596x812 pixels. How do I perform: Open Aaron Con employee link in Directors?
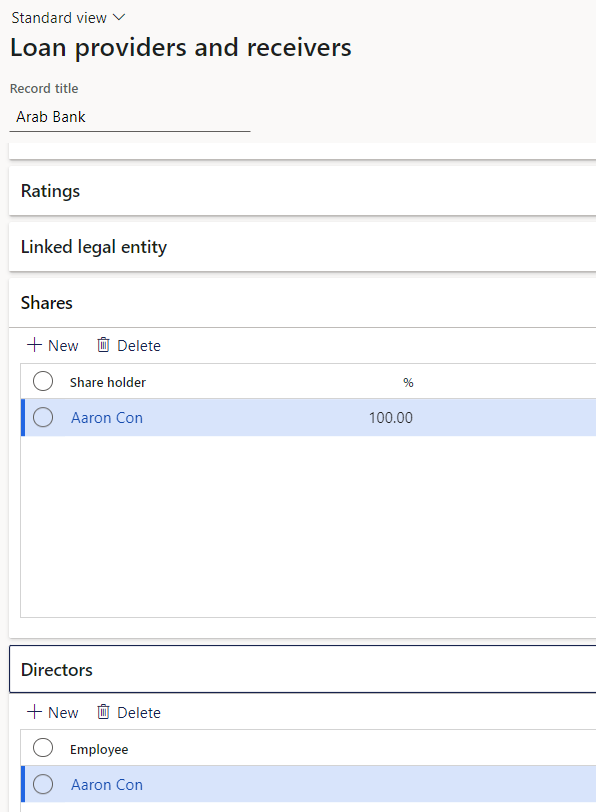(107, 785)
